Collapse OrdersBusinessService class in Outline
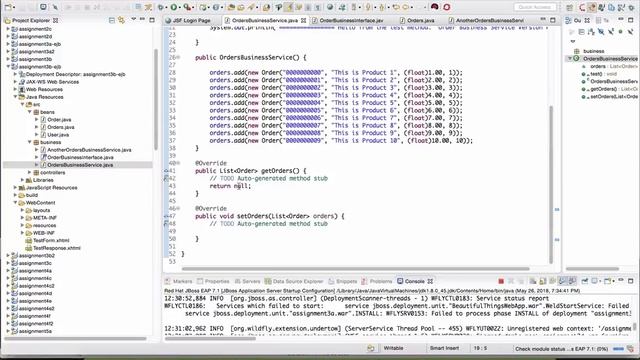The width and height of the screenshot is (640, 360). coord(570,59)
